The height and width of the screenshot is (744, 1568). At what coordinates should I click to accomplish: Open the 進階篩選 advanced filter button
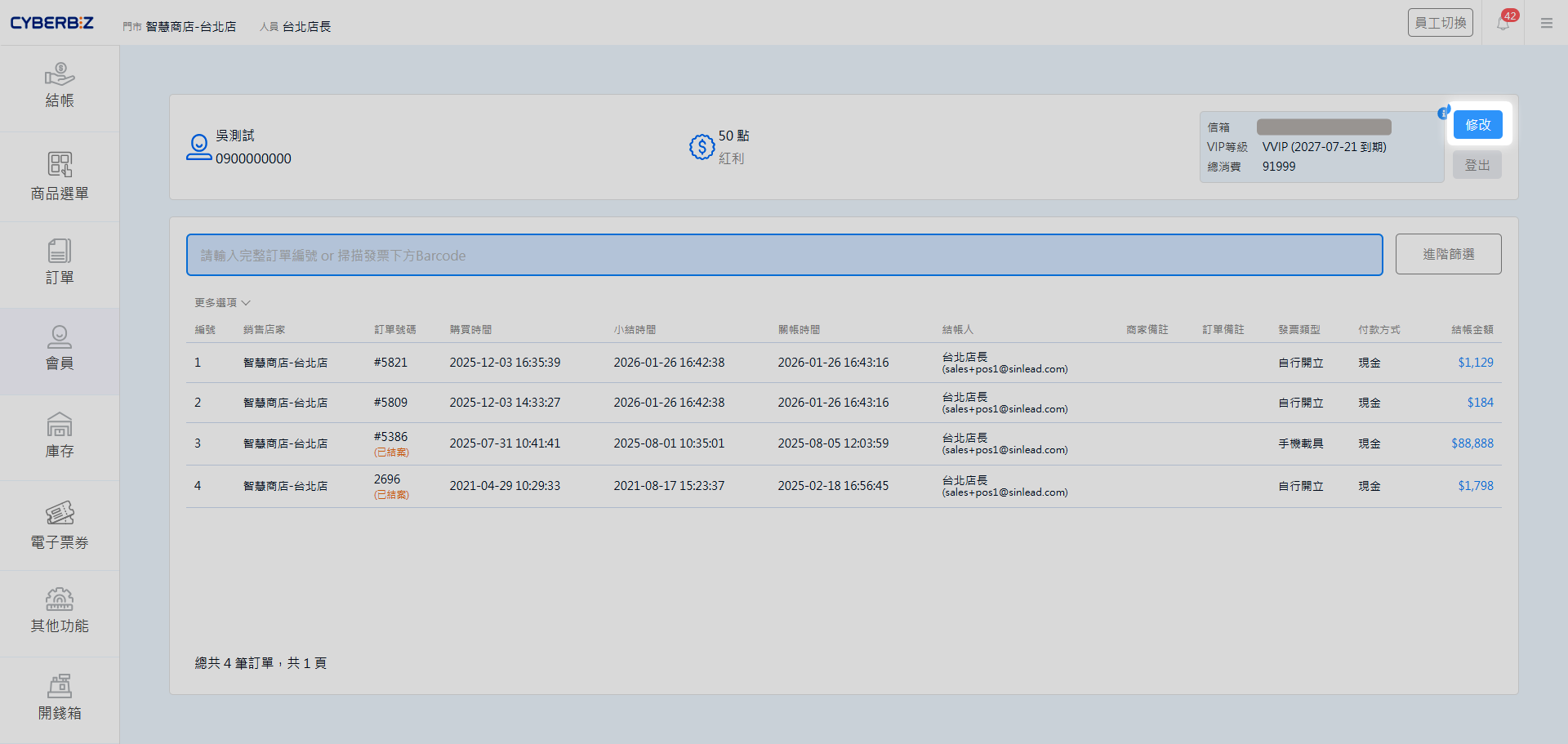pyautogui.click(x=1448, y=254)
